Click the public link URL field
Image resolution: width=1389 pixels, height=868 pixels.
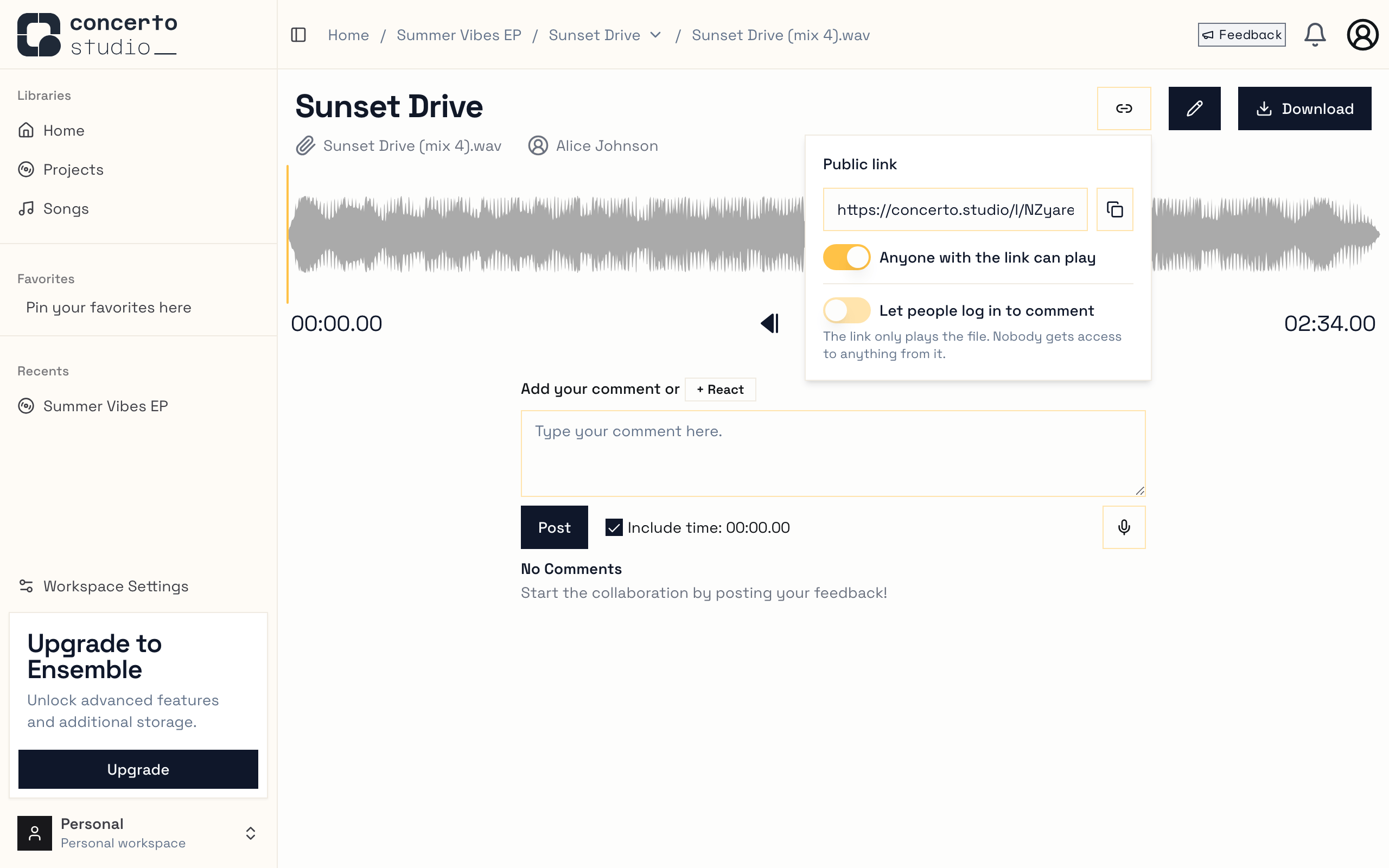pos(955,209)
